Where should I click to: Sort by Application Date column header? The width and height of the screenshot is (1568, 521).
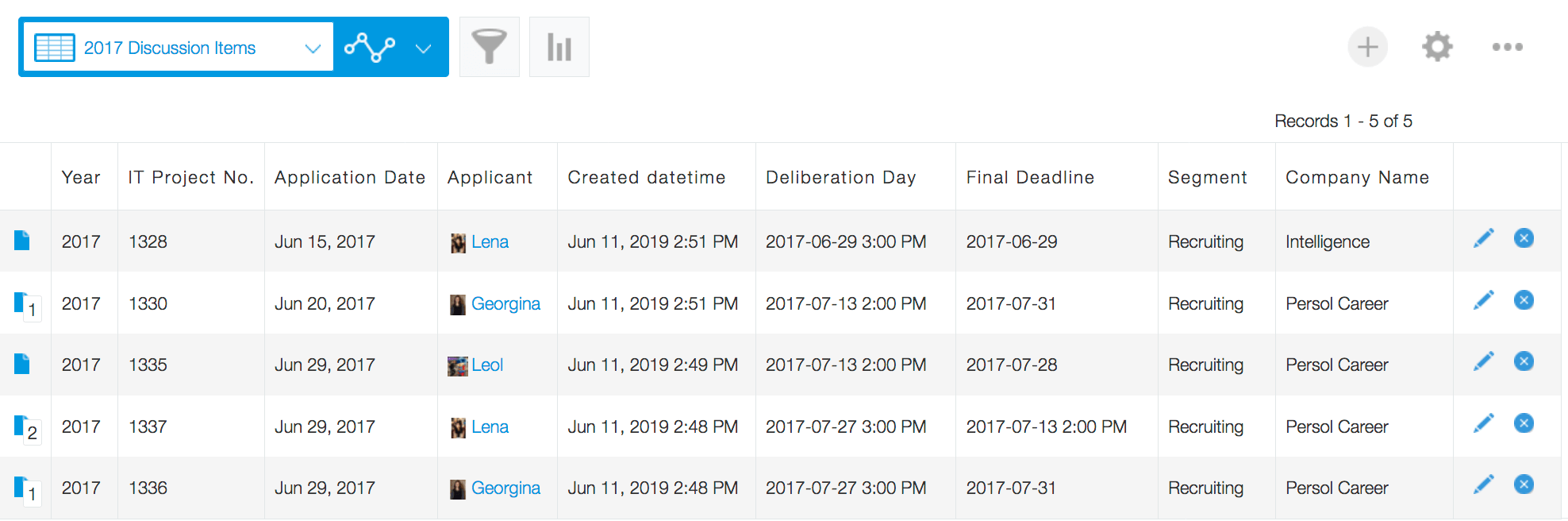pyautogui.click(x=349, y=177)
